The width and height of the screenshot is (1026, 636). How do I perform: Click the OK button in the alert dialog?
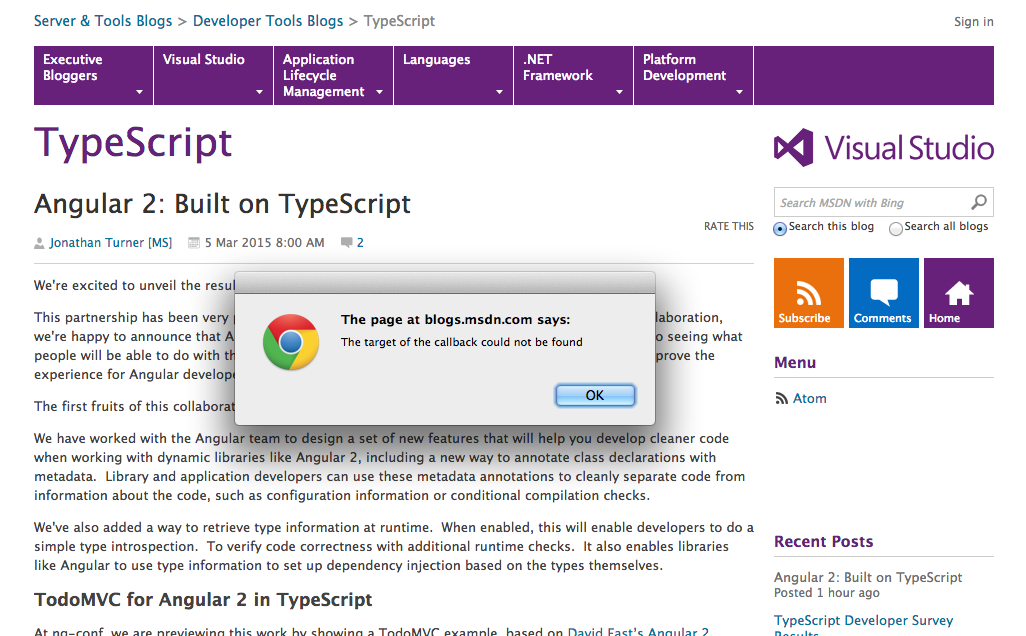coord(595,395)
